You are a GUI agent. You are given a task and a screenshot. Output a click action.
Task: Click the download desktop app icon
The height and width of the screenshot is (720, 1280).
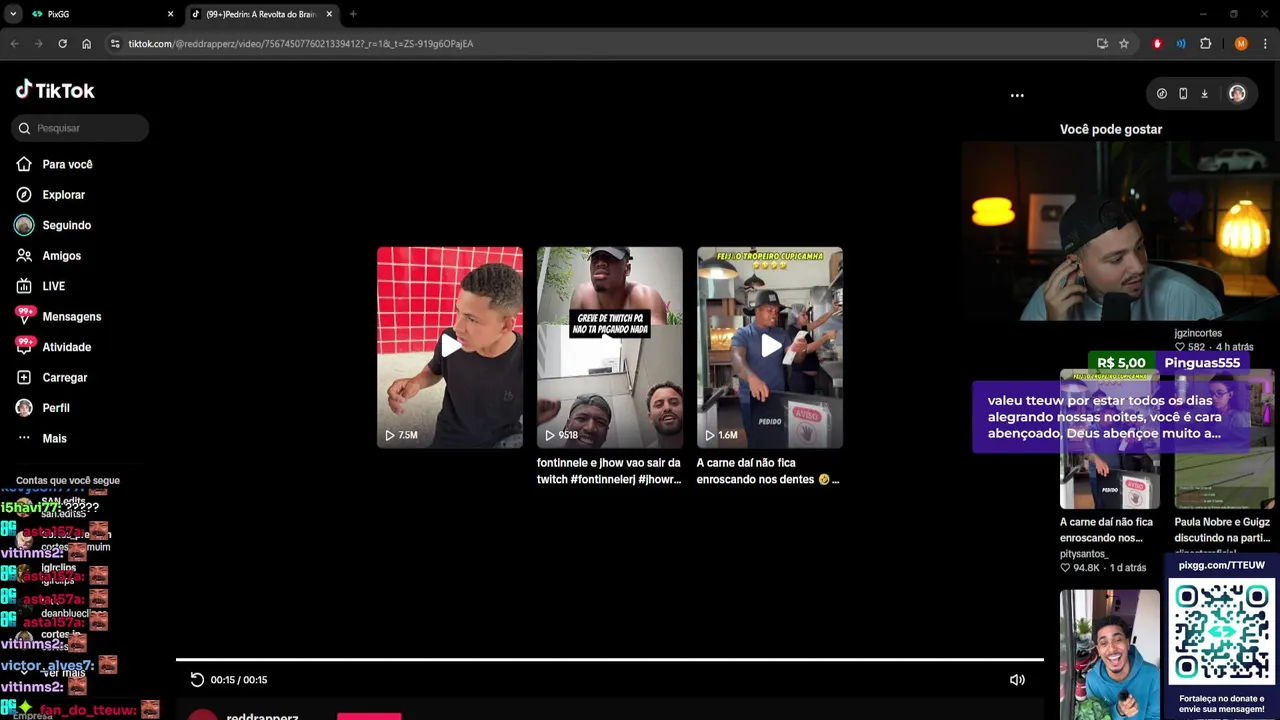pyautogui.click(x=1204, y=94)
